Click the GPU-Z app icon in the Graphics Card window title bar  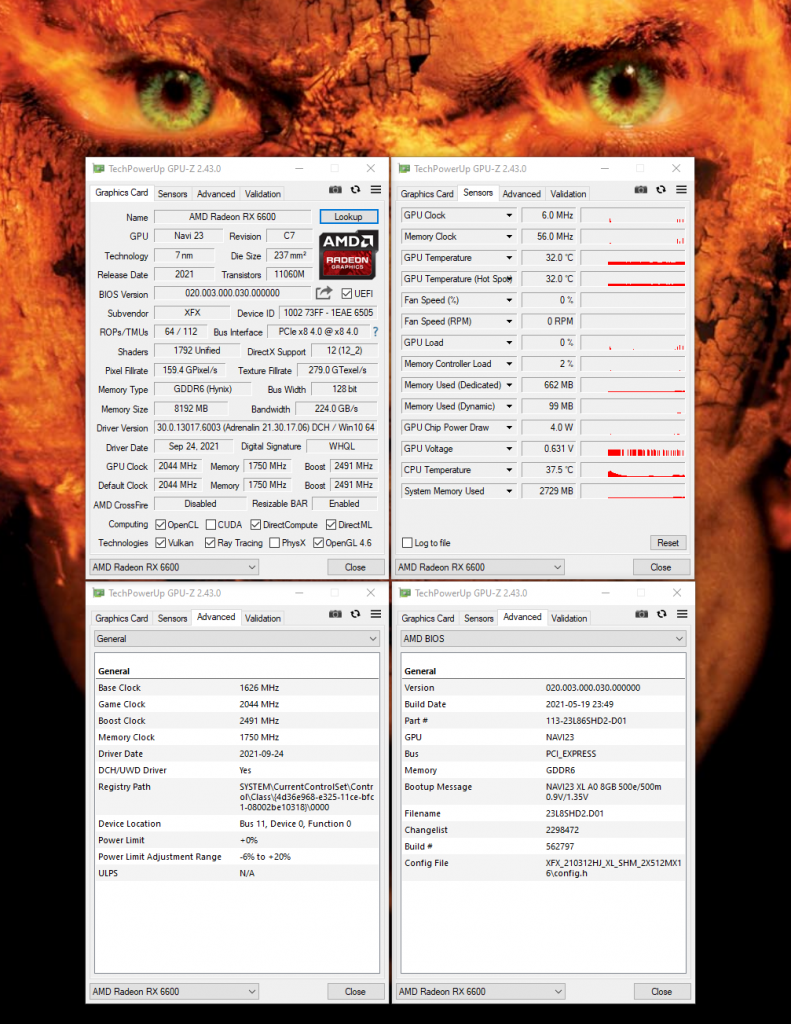tap(99, 168)
